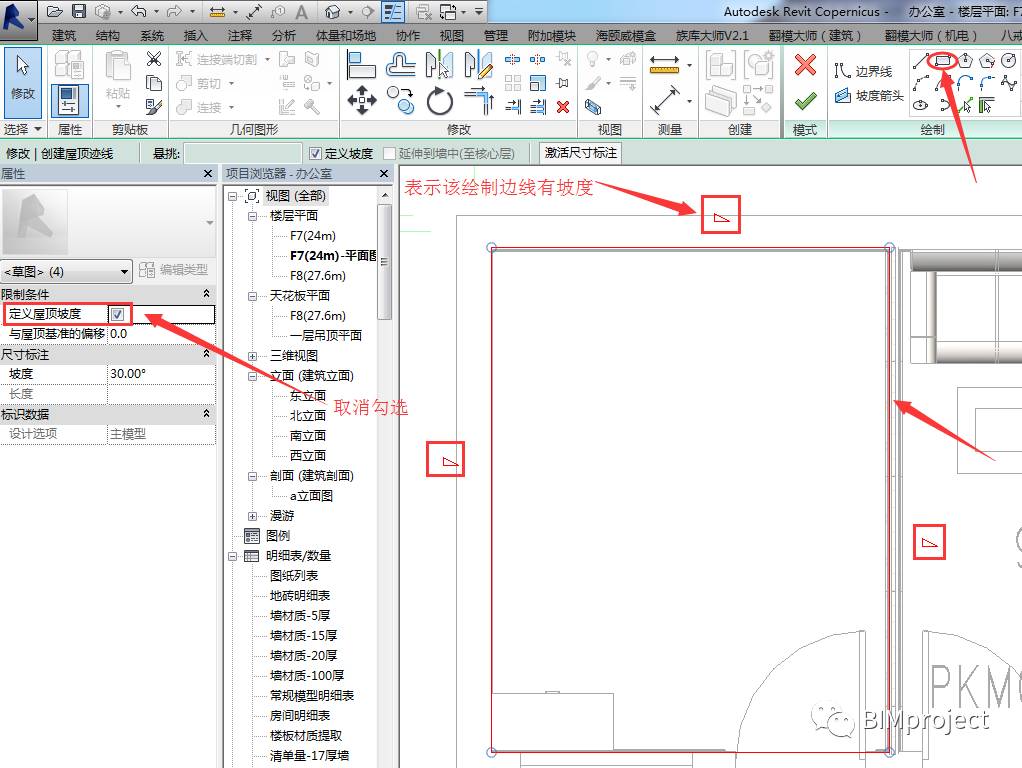This screenshot has width=1022, height=768.
Task: Collapse the 标识数据 property group
Action: [207, 414]
